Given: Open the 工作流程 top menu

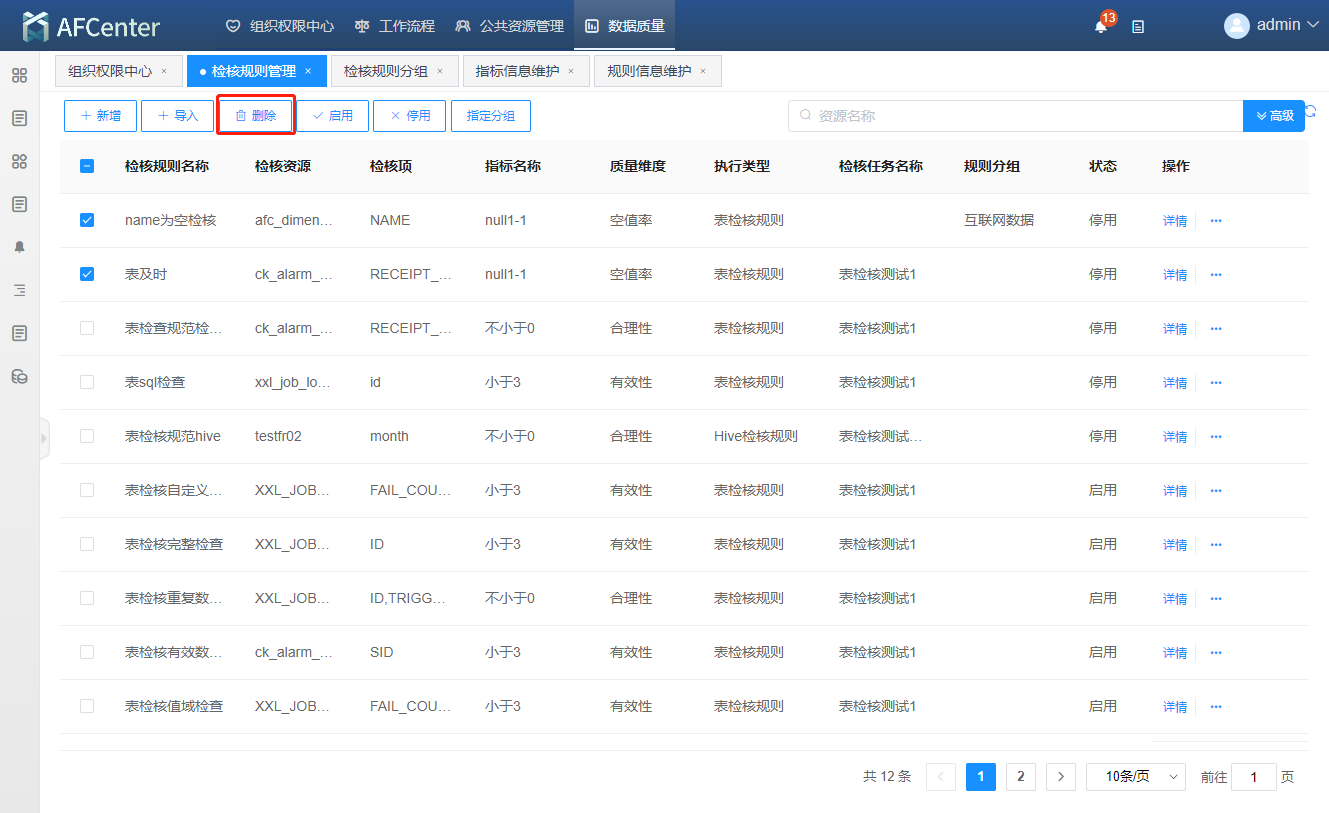Looking at the screenshot, I should [x=395, y=26].
